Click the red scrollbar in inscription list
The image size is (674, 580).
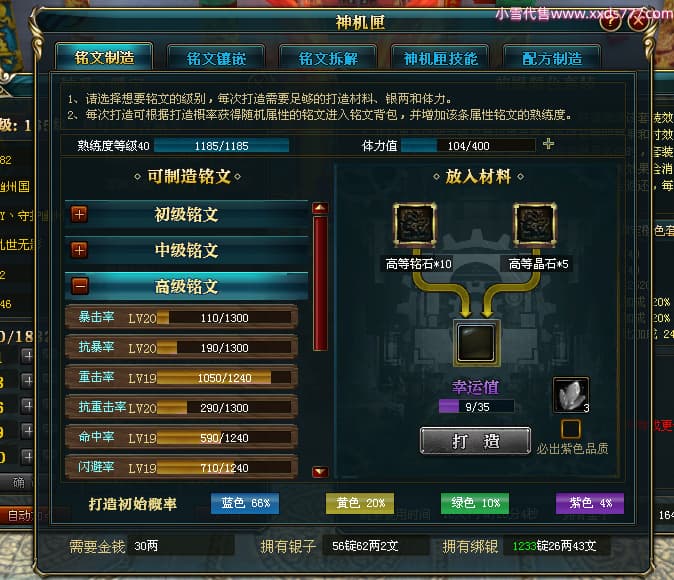[x=320, y=283]
